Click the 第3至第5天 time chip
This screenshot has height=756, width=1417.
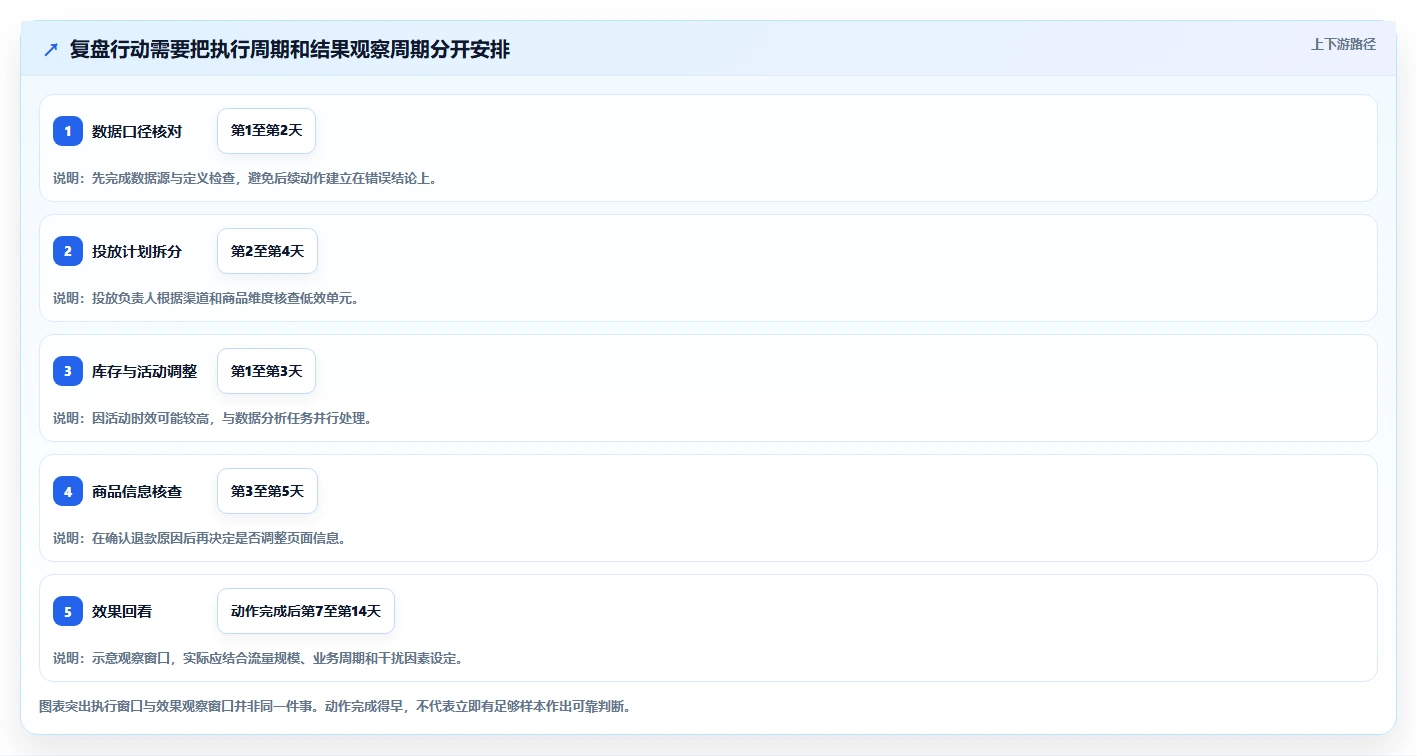coord(267,491)
